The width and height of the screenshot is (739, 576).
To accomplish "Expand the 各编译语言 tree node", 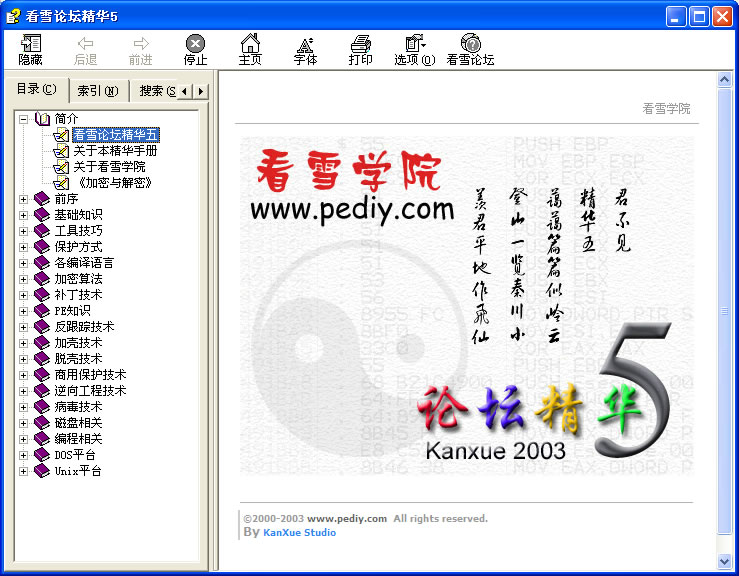I will coord(23,263).
